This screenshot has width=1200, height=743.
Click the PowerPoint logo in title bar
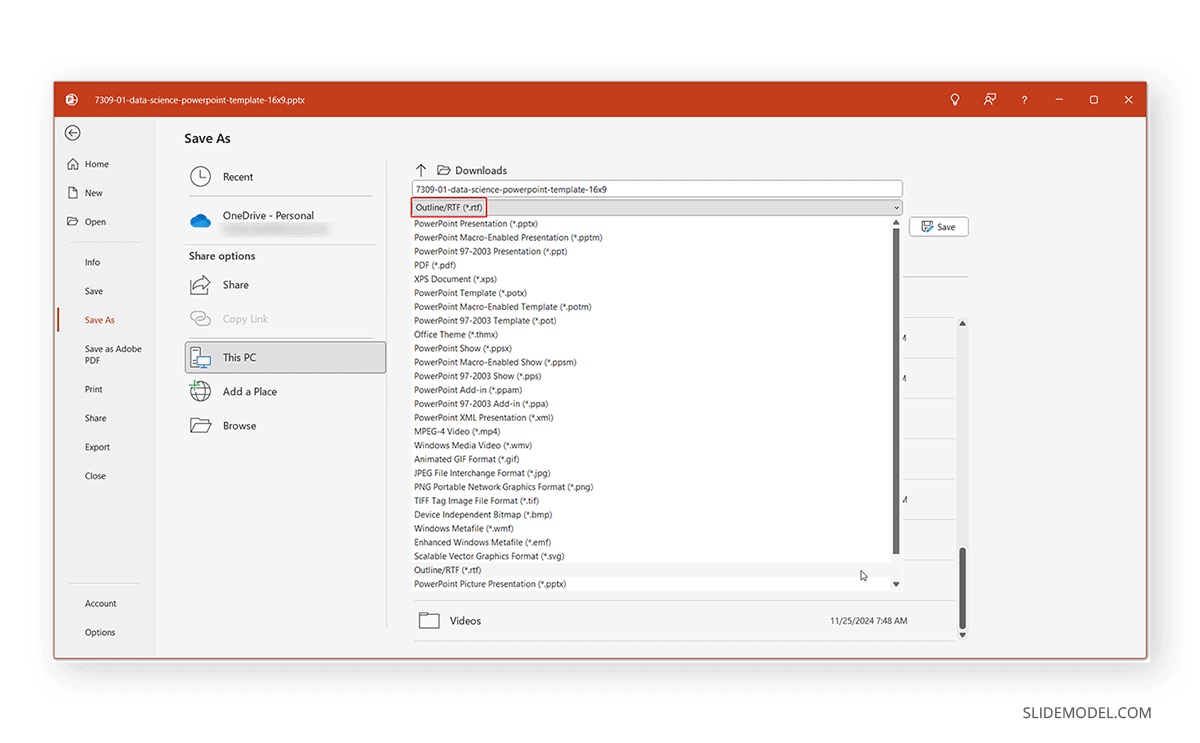click(x=72, y=100)
